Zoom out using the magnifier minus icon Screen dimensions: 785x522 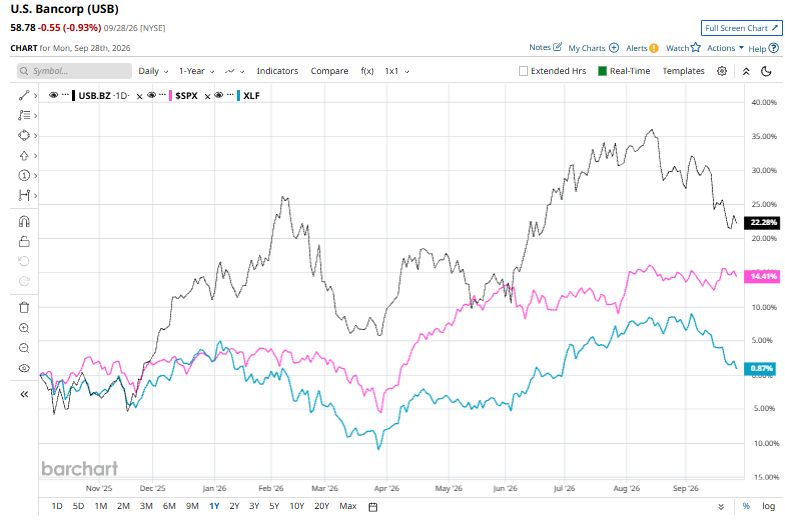(x=24, y=348)
